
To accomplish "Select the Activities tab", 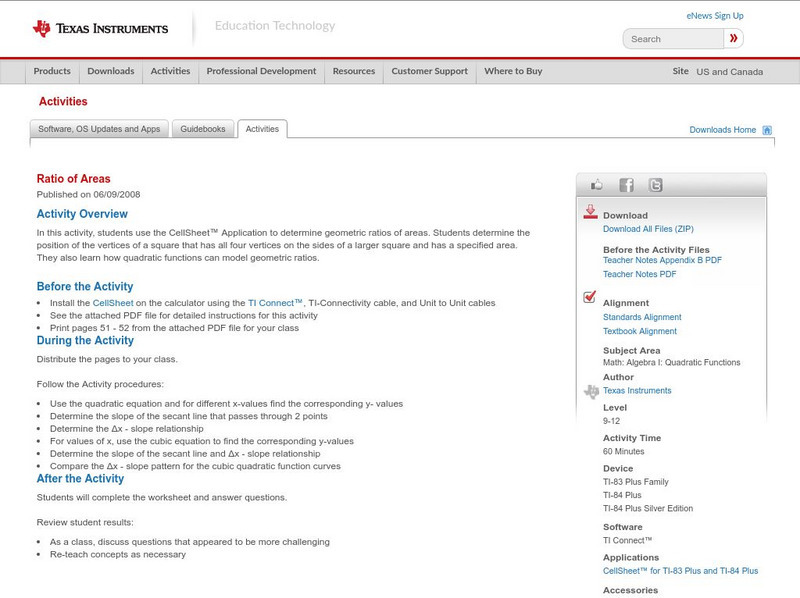I will click(x=262, y=129).
